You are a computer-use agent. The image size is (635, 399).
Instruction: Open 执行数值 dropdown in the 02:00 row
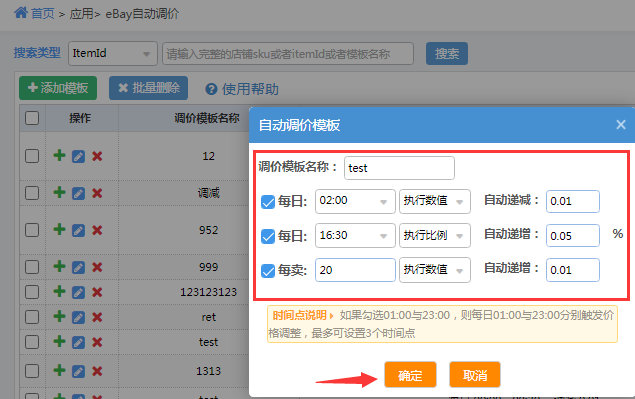[x=435, y=201]
